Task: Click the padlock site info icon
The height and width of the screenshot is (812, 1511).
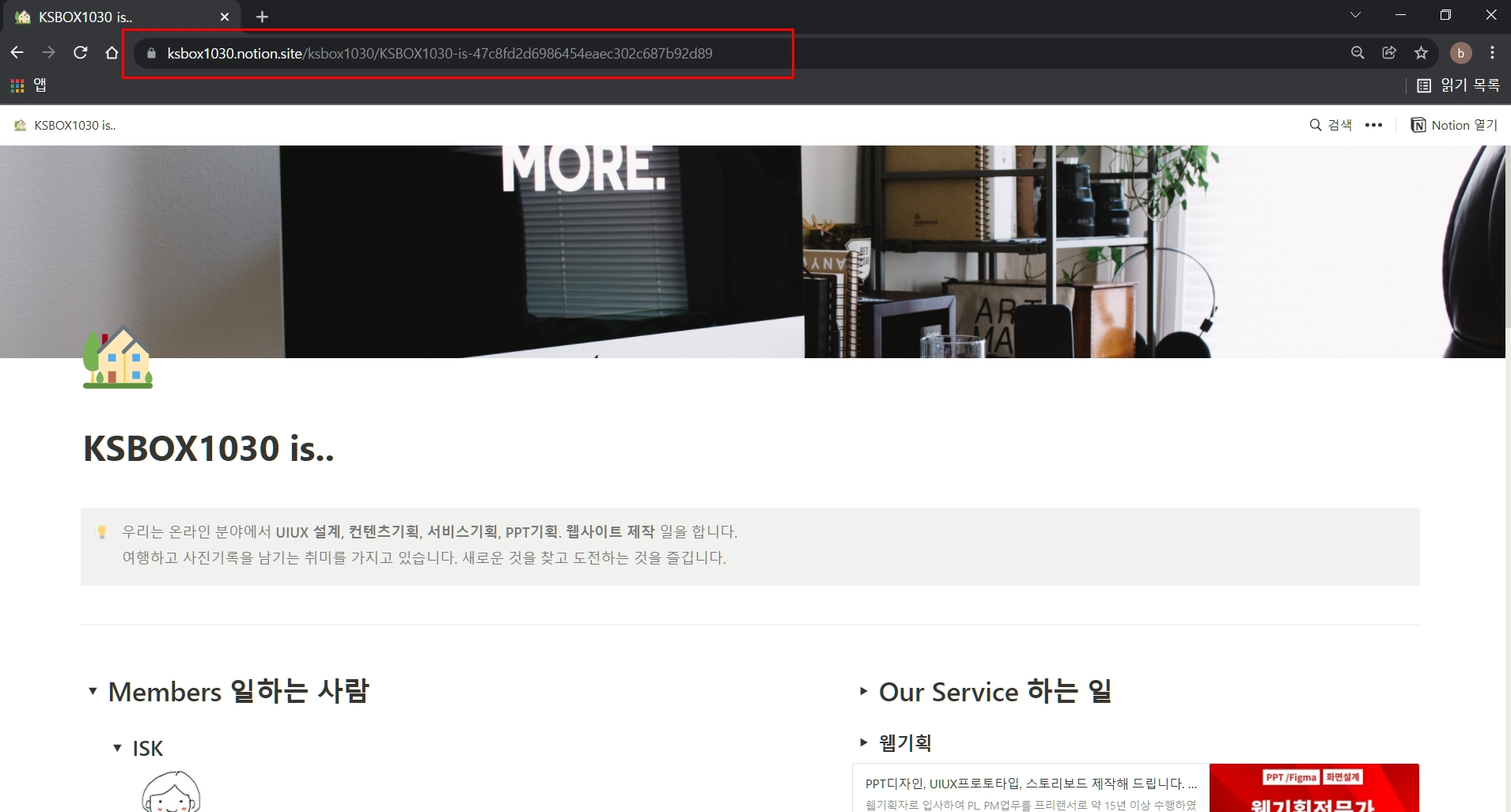Action: click(x=151, y=53)
